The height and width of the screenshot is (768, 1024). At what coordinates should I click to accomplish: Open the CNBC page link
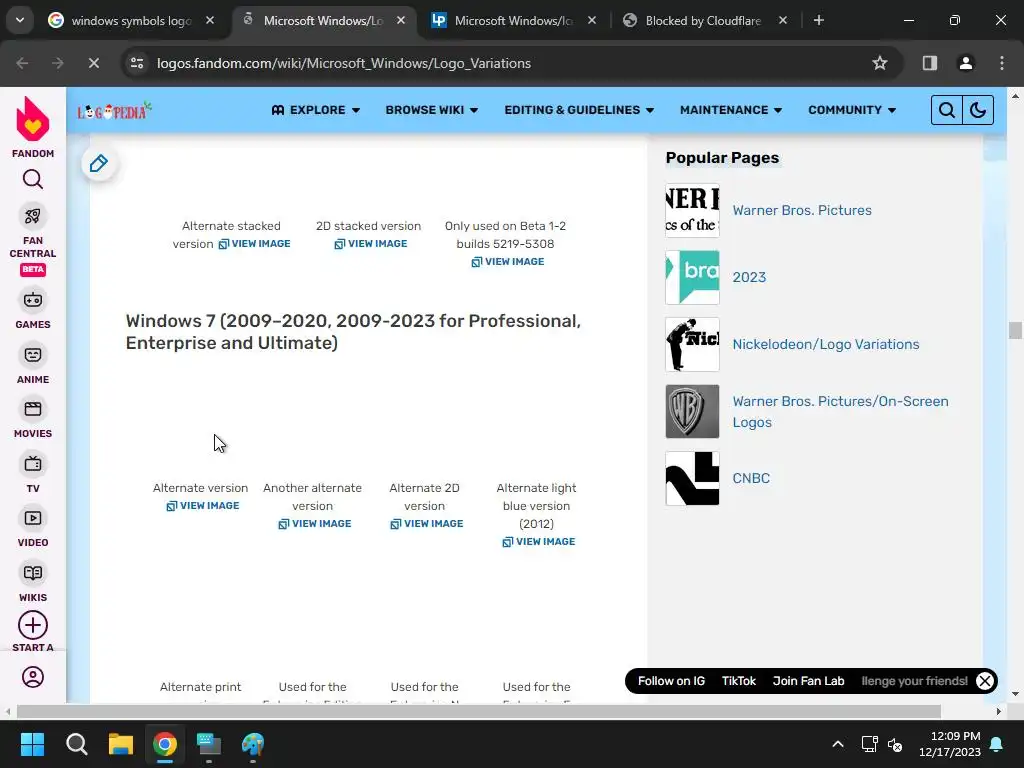pyautogui.click(x=751, y=478)
